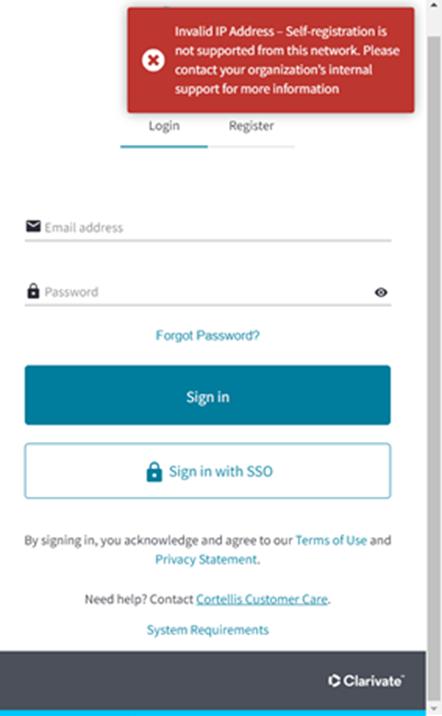Select the Login tab
Image resolution: width=442 pixels, height=716 pixels.
click(x=164, y=126)
